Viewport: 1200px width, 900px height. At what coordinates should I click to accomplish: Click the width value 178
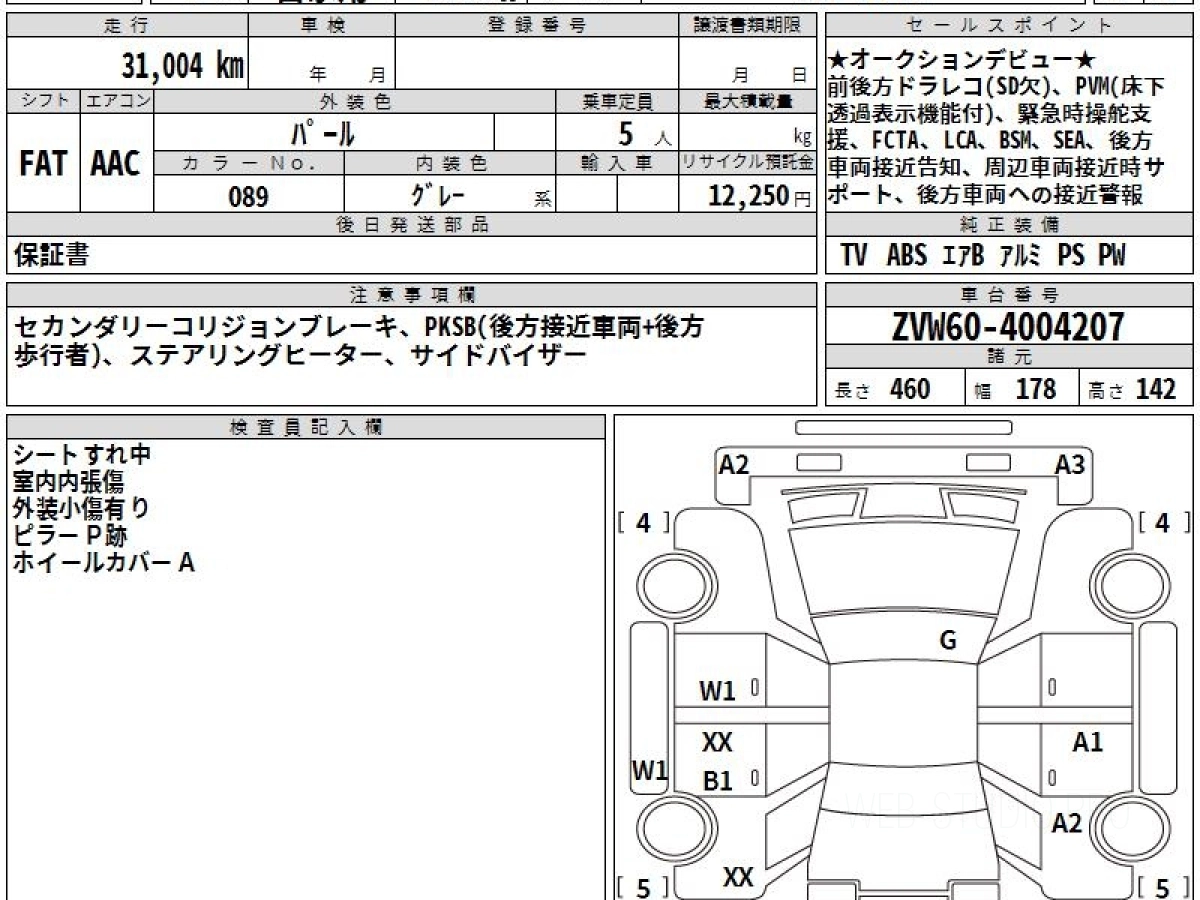click(x=1035, y=389)
